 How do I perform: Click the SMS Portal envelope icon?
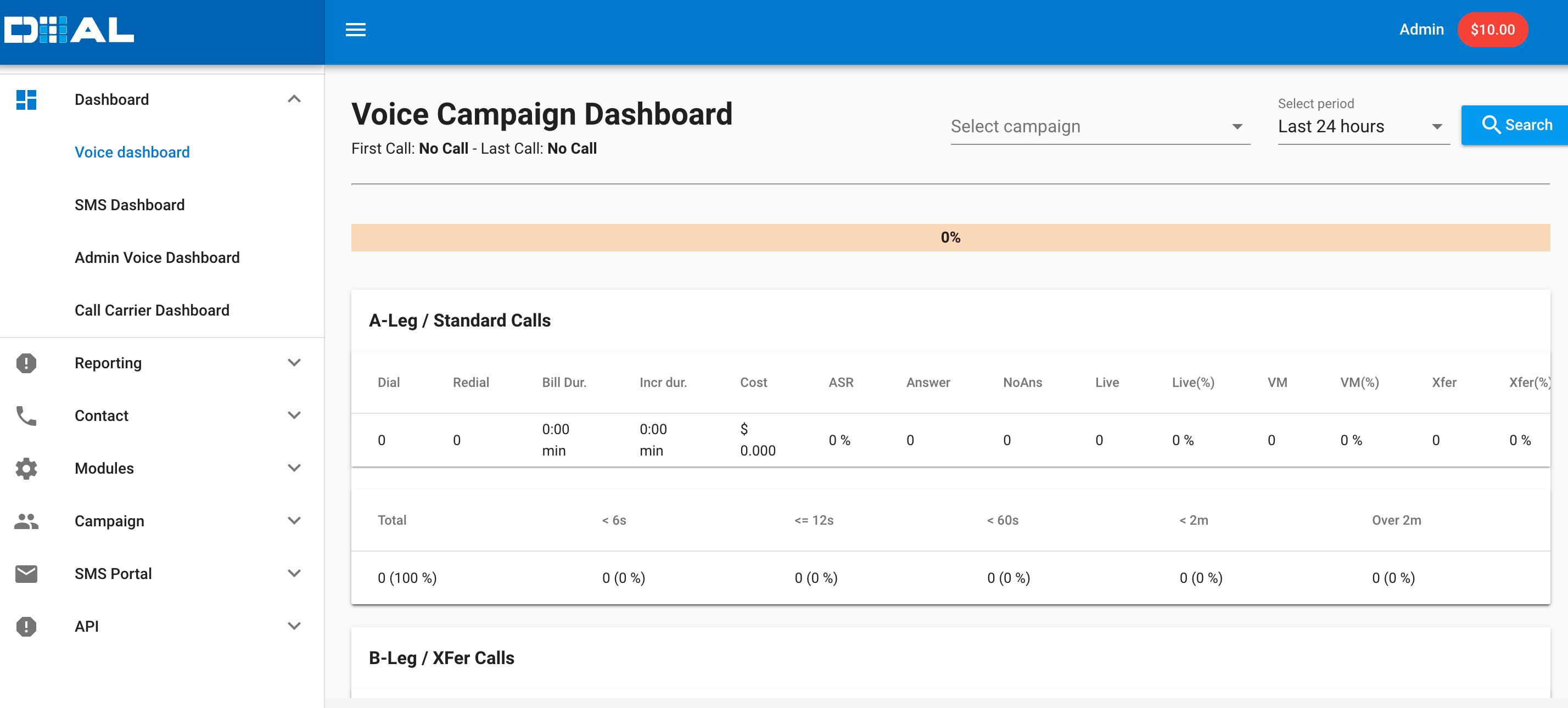[26, 574]
